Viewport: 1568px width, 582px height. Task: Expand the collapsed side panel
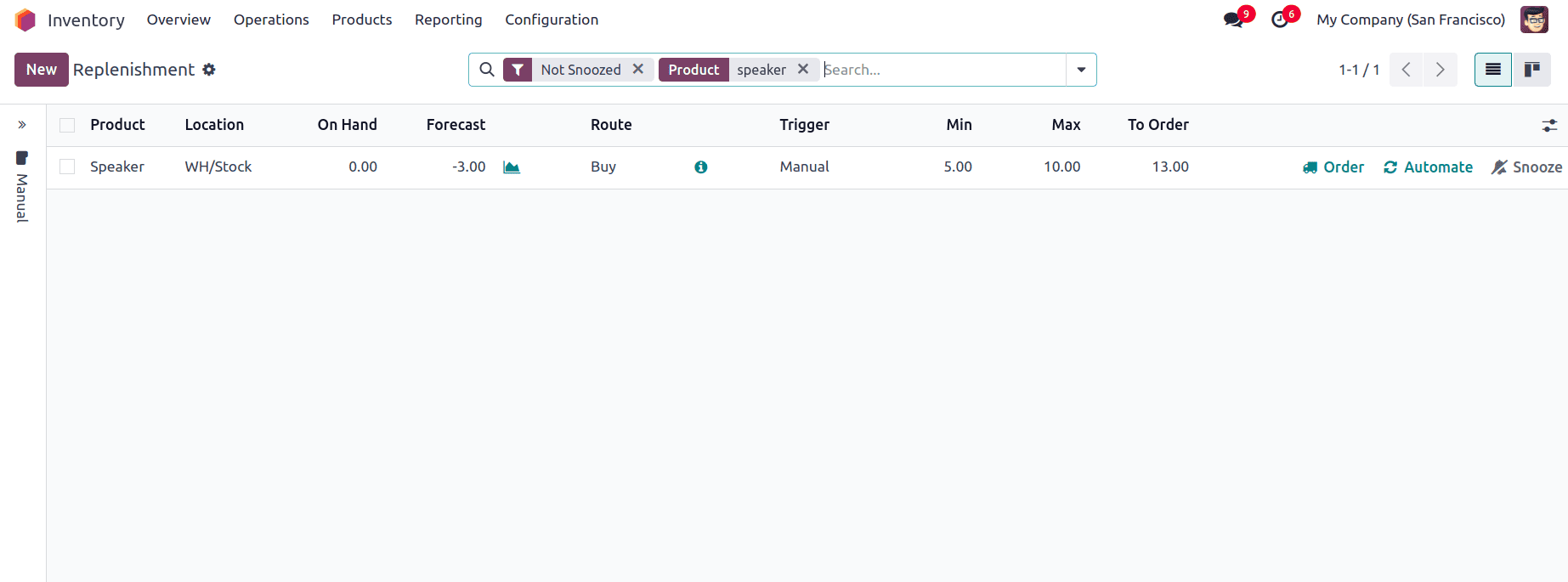[x=22, y=125]
